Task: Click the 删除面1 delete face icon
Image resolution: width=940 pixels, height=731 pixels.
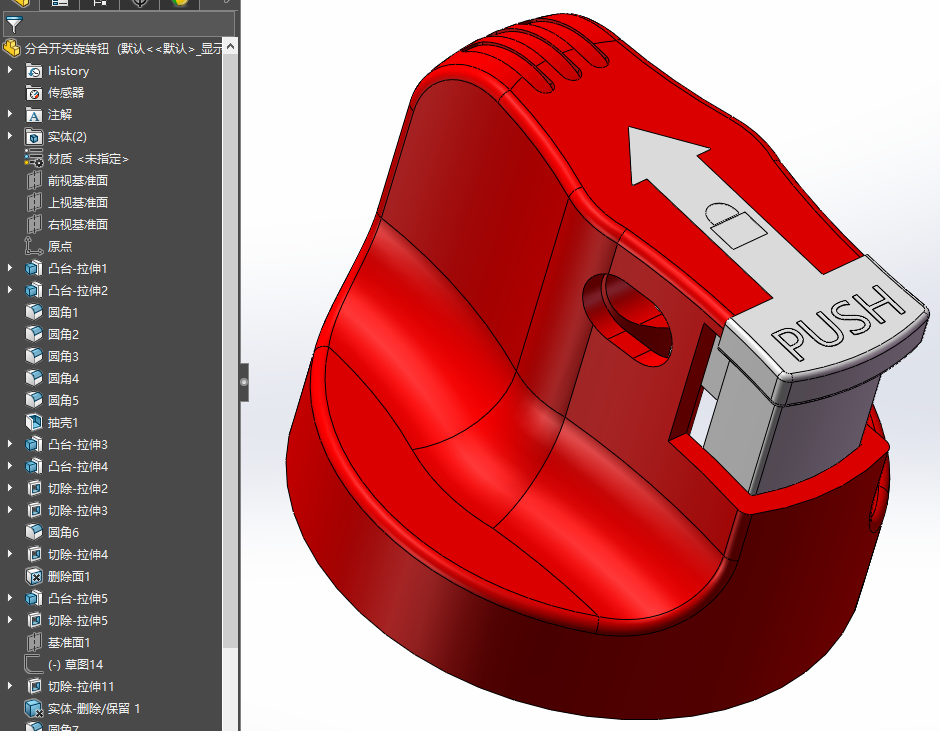Action: pyautogui.click(x=34, y=576)
